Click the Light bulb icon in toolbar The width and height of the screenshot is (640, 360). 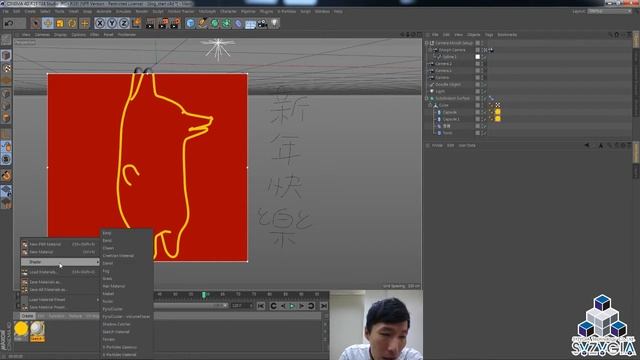point(275,23)
